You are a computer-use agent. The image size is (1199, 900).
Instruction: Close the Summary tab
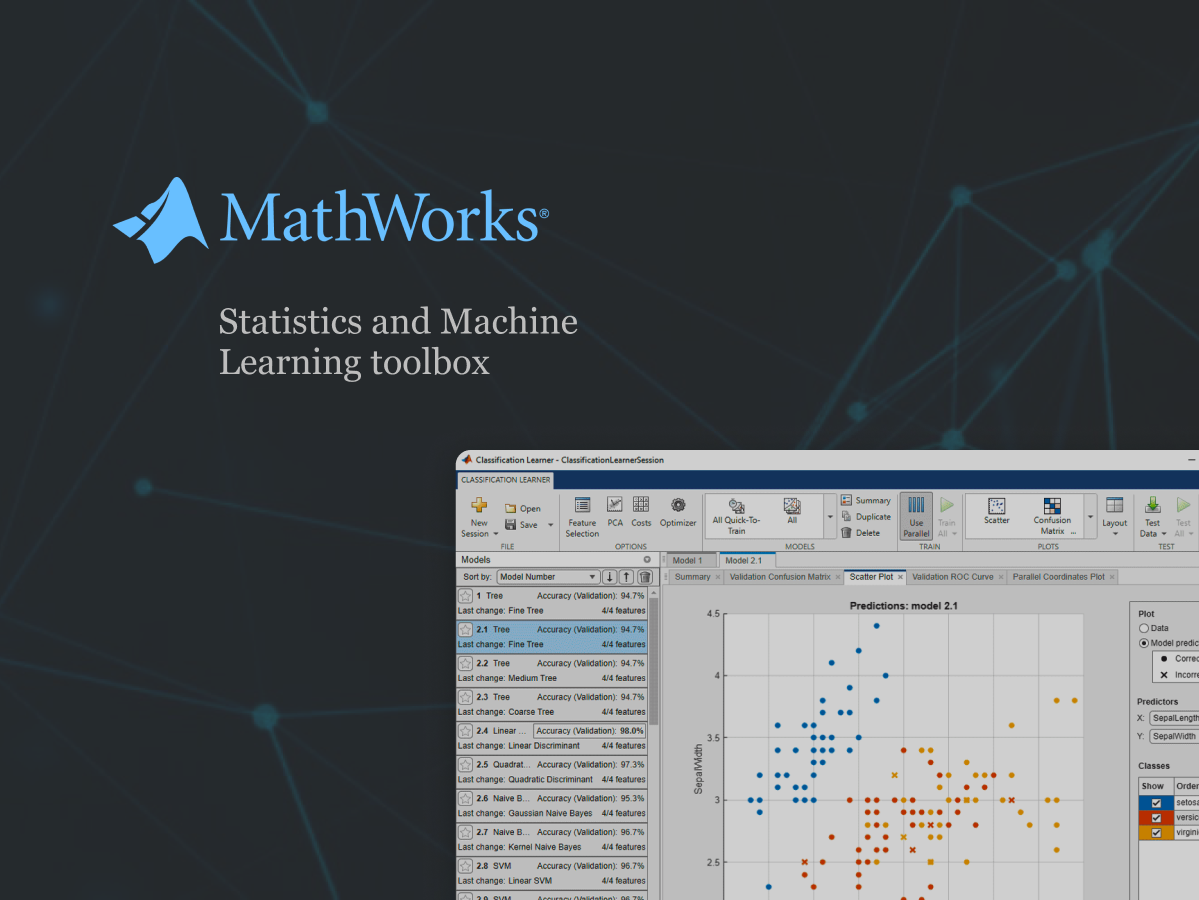[x=717, y=577]
